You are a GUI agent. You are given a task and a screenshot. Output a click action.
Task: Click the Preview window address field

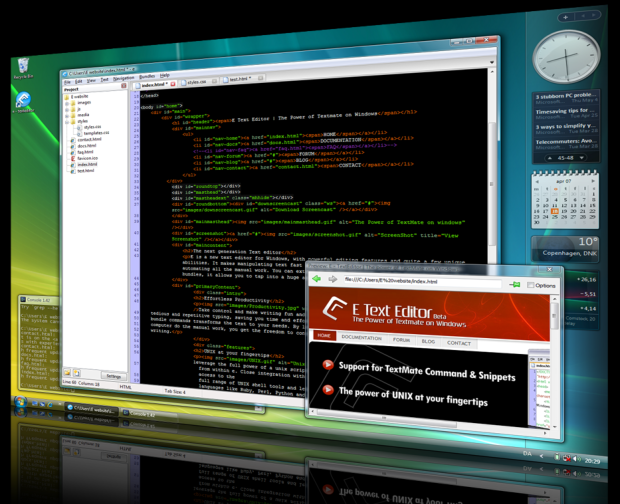point(422,282)
